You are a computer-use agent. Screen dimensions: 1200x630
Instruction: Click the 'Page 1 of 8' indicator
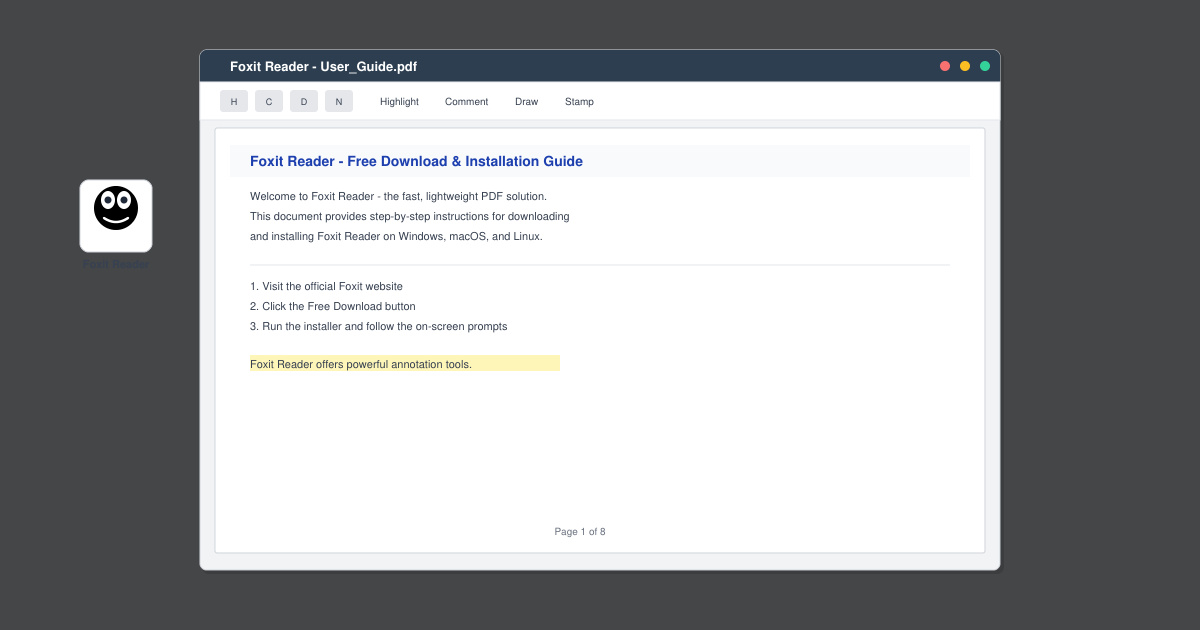580,532
